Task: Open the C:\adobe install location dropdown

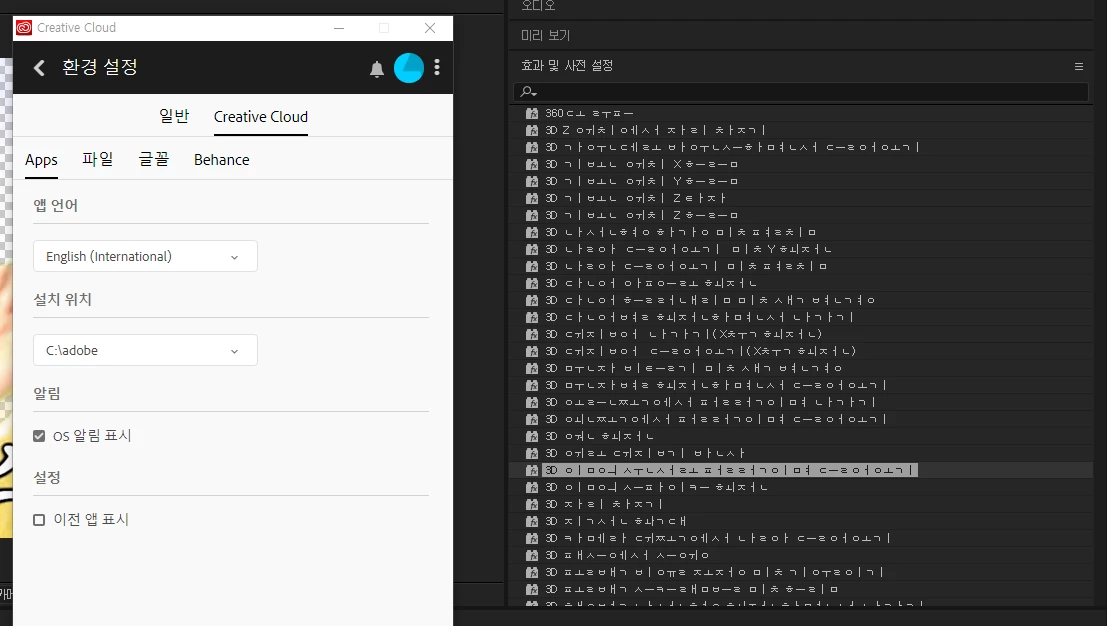Action: coord(145,350)
